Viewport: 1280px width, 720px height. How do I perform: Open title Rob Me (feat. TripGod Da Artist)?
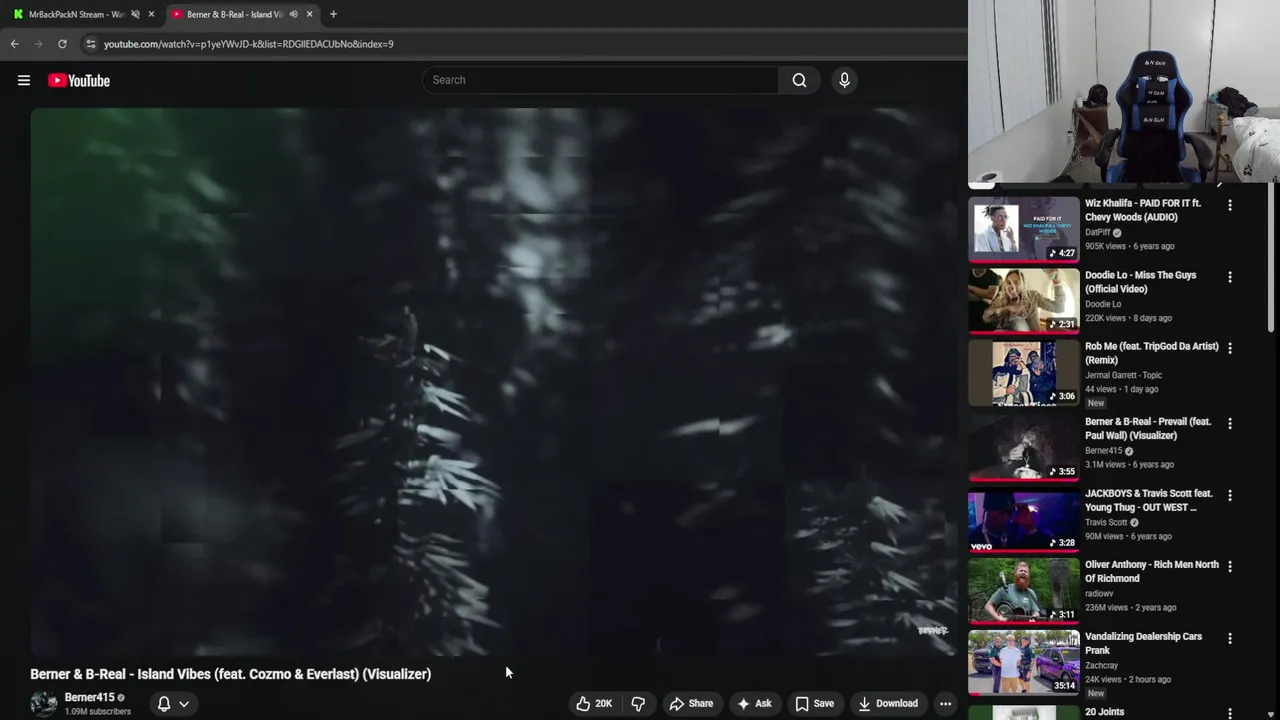pos(1152,353)
